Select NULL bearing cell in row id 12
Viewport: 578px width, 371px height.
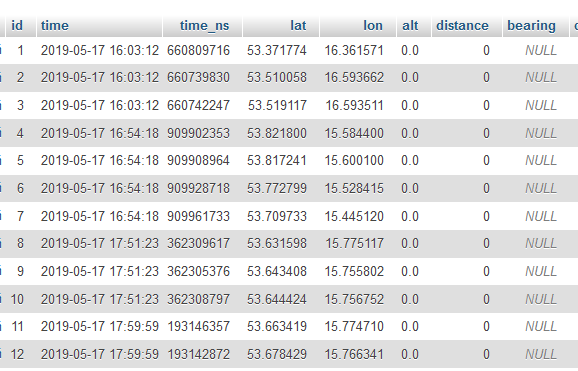pyautogui.click(x=541, y=354)
